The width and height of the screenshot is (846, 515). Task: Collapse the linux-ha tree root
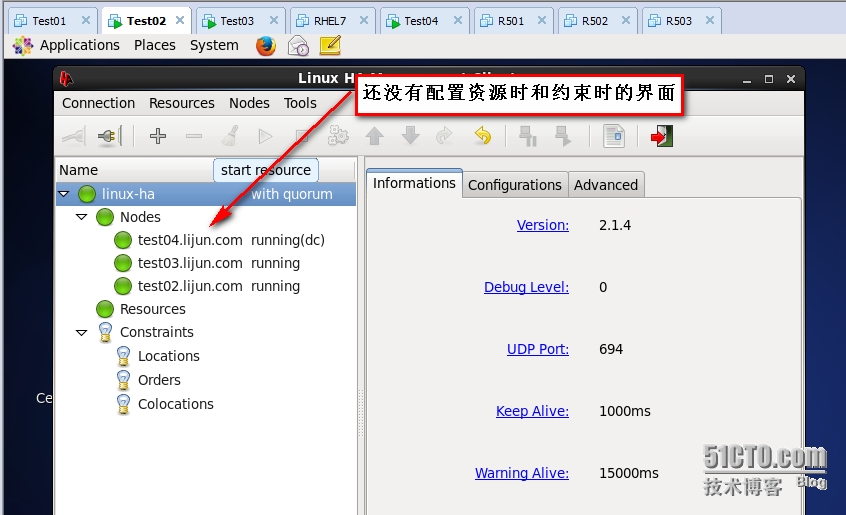pyautogui.click(x=64, y=194)
